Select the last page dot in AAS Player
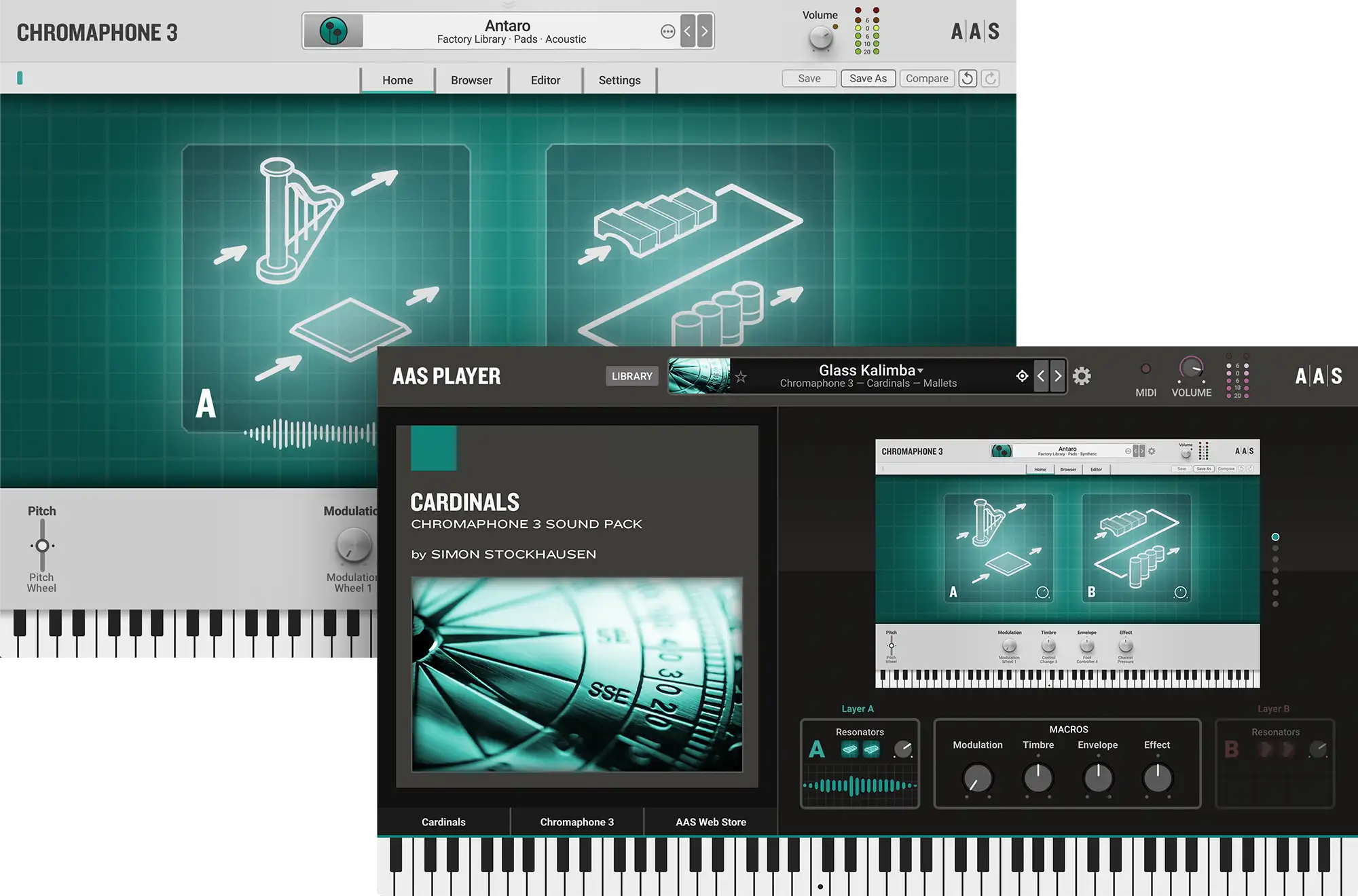1358x896 pixels. pyautogui.click(x=1275, y=604)
